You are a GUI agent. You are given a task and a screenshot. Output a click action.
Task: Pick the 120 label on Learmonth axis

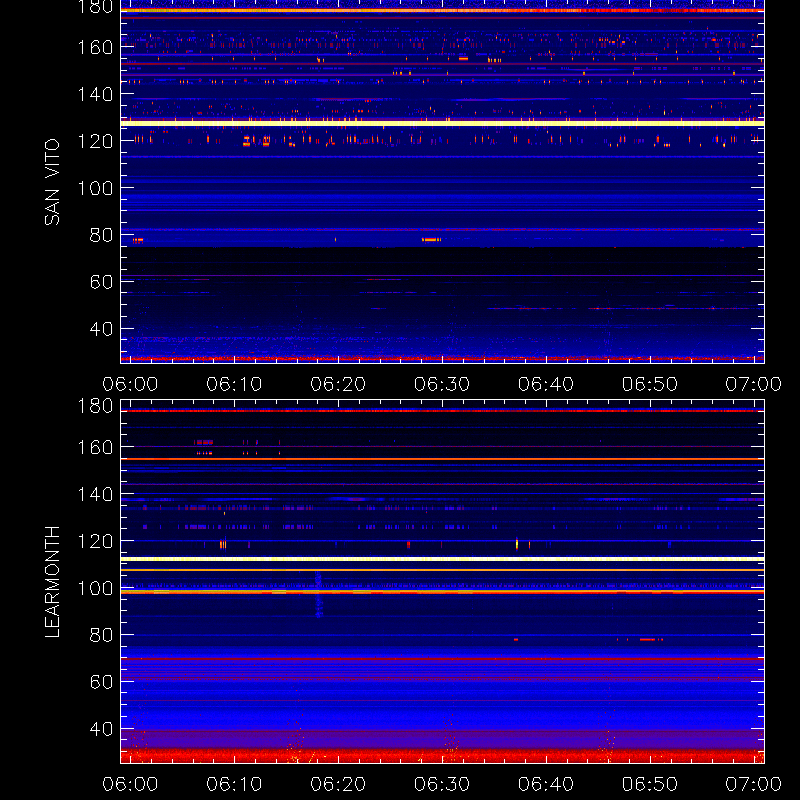pyautogui.click(x=95, y=541)
